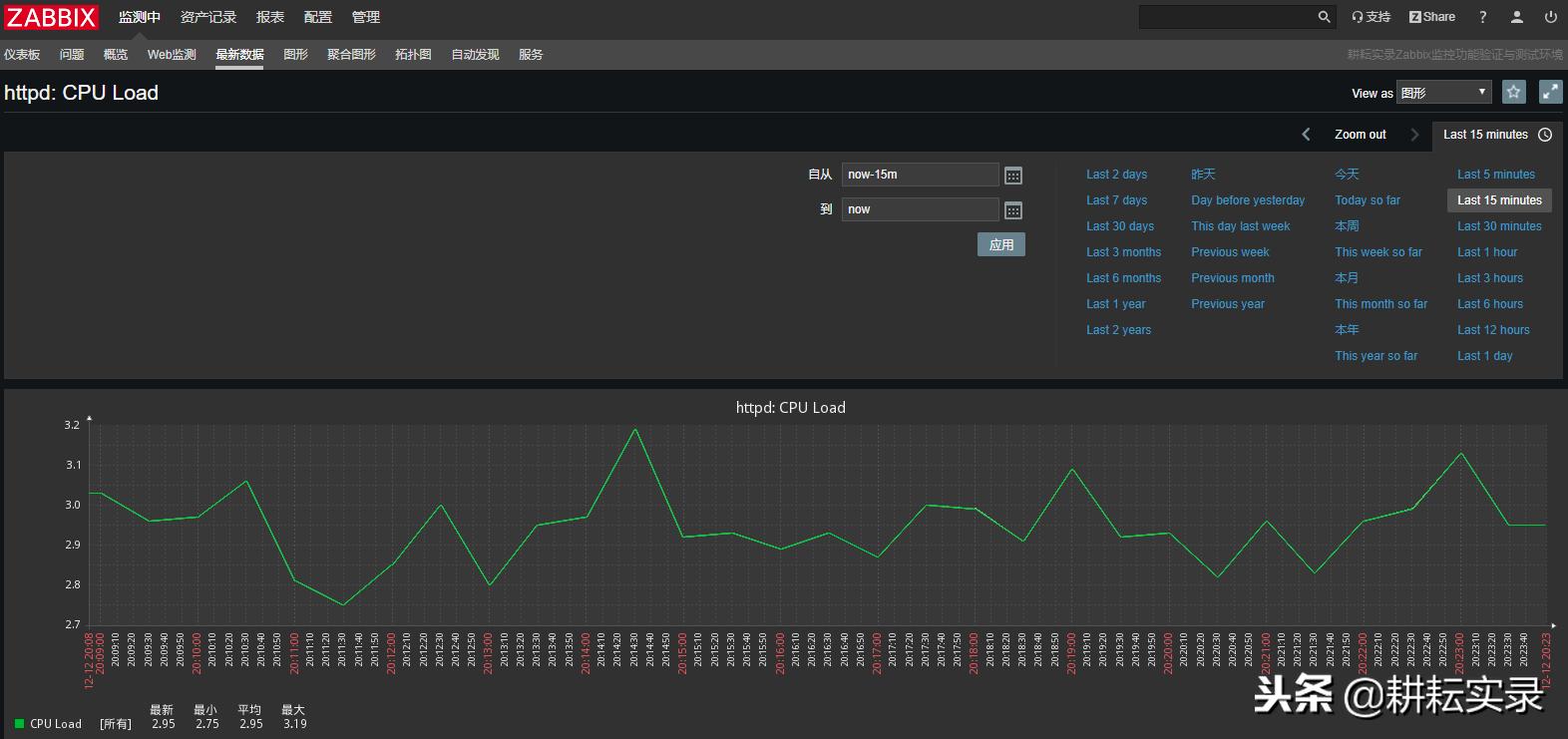Image resolution: width=1568 pixels, height=739 pixels.
Task: Click the power sign-out icon
Action: pyautogui.click(x=1550, y=17)
